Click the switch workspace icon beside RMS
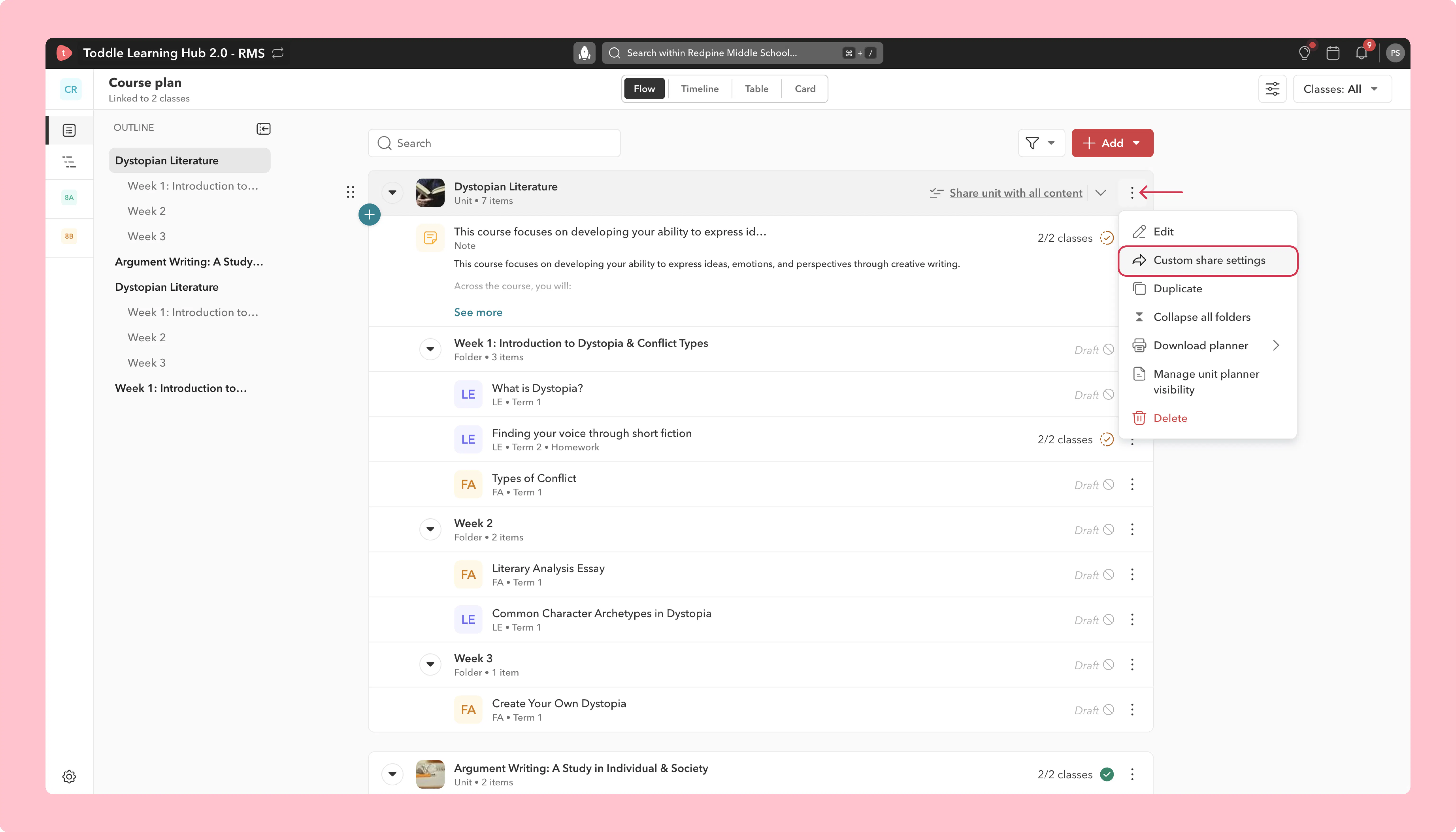Image resolution: width=1456 pixels, height=832 pixels. (278, 53)
